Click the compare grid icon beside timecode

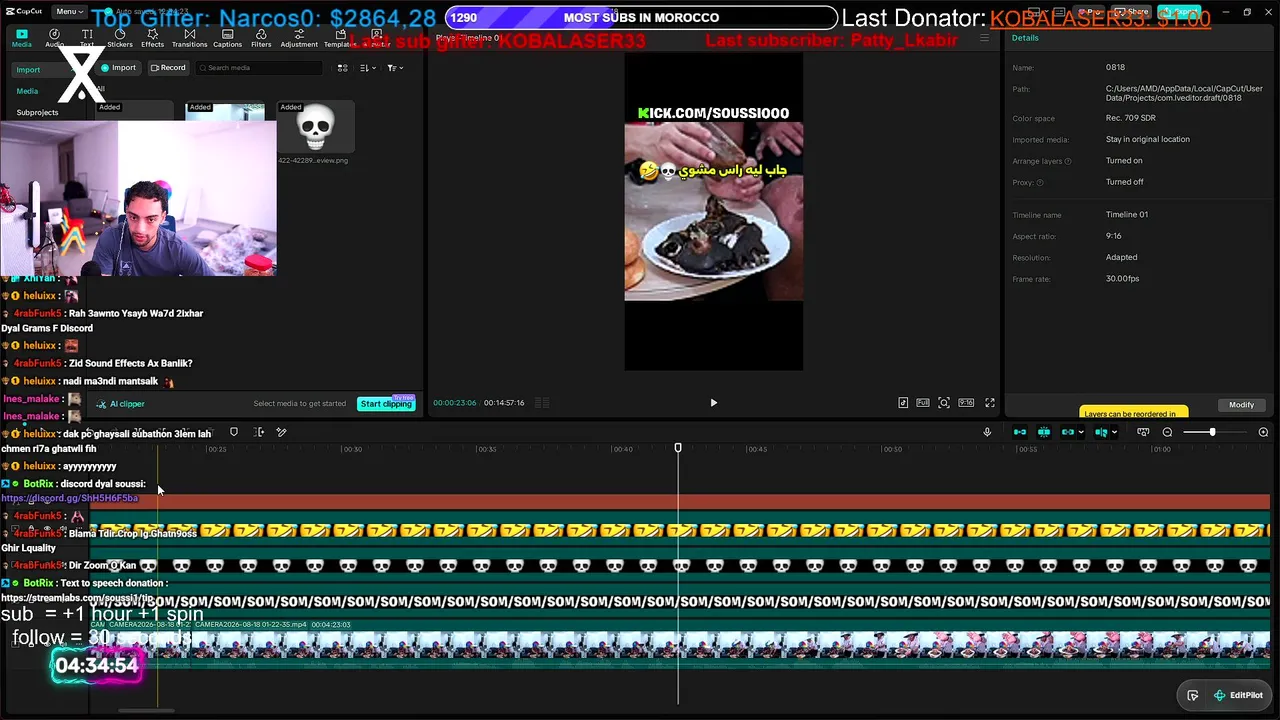(x=542, y=403)
